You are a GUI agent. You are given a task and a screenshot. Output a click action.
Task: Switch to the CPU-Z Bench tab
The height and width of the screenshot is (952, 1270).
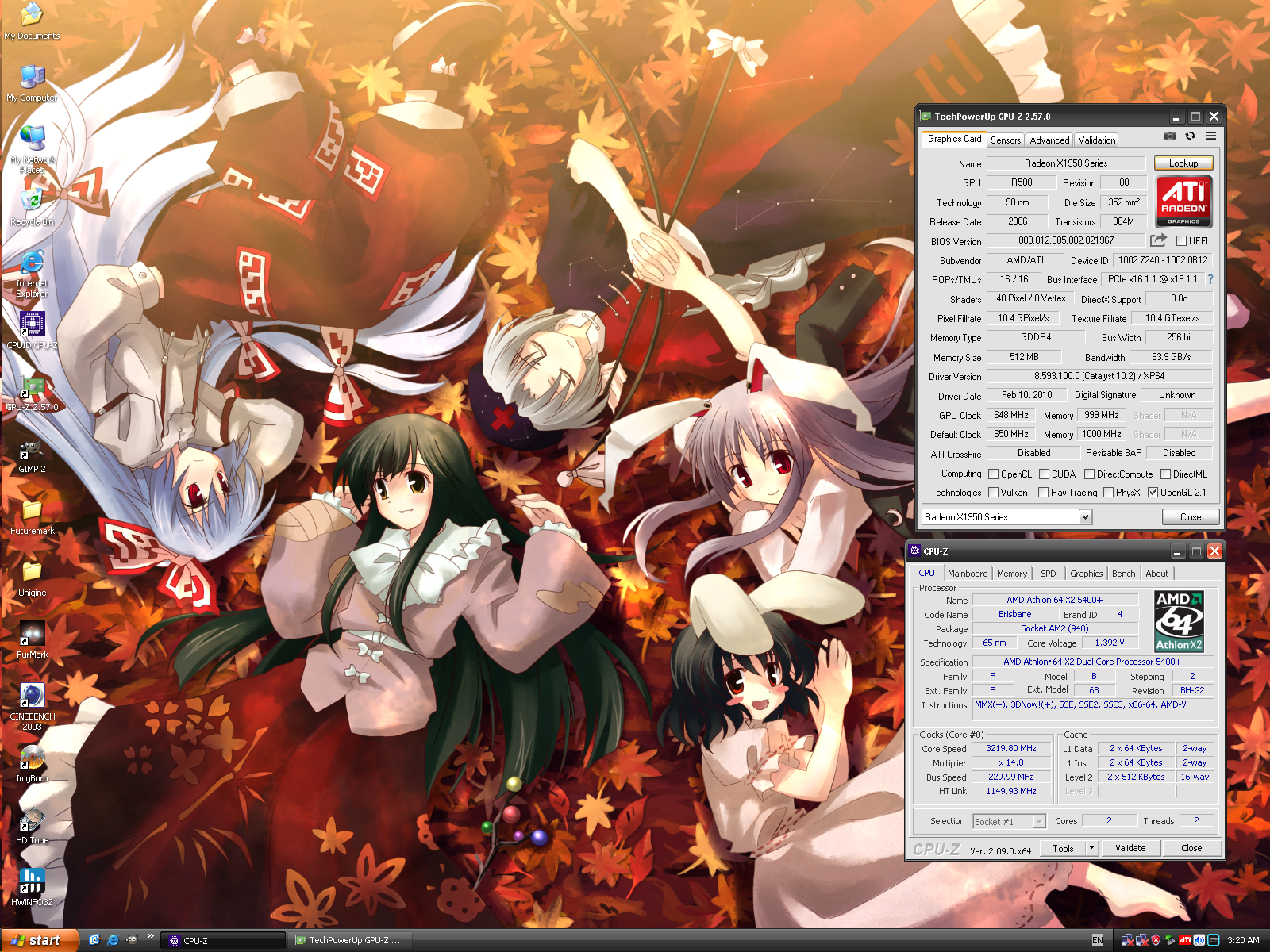[1123, 574]
